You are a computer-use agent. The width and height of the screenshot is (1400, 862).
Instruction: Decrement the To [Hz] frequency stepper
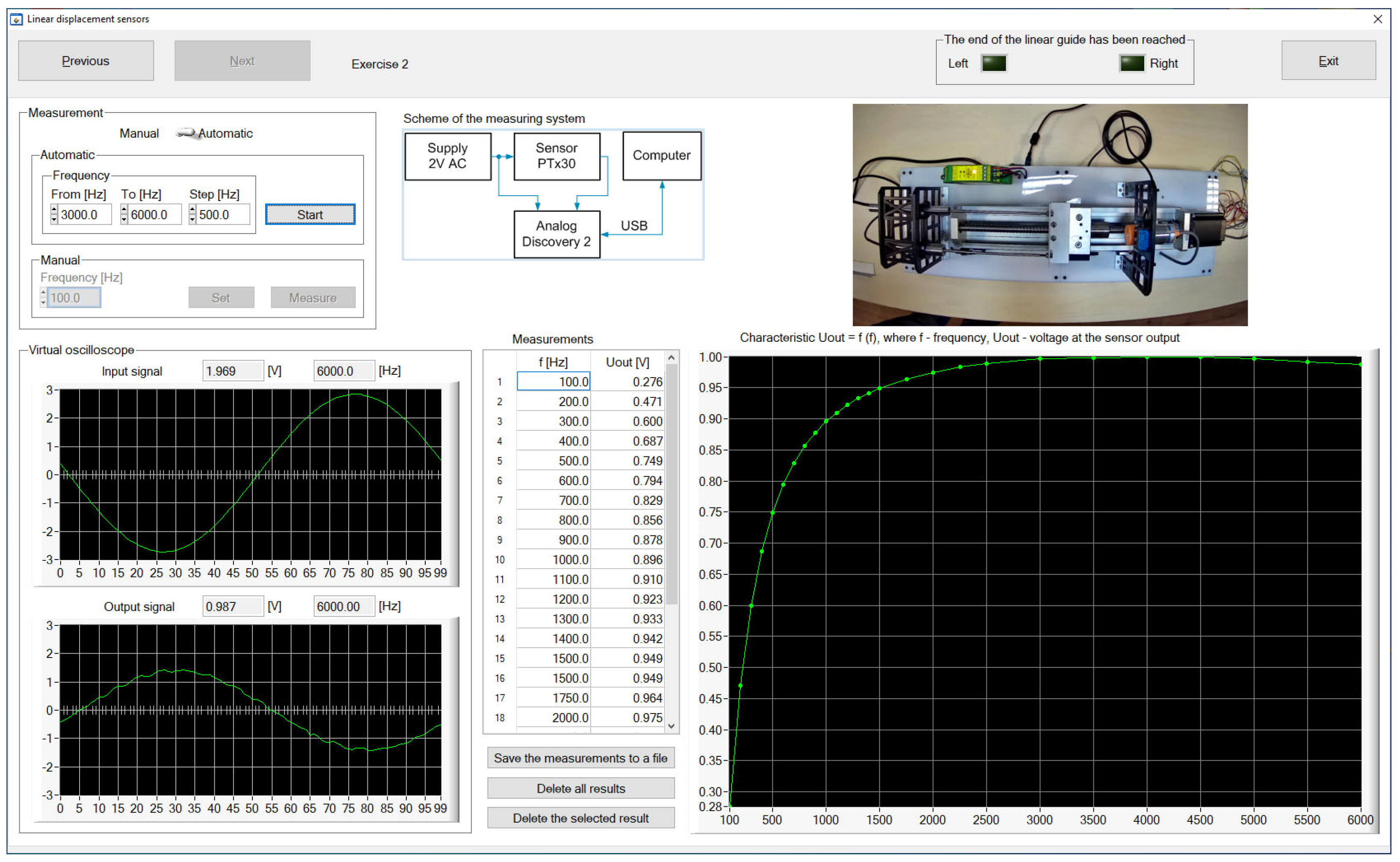(124, 219)
